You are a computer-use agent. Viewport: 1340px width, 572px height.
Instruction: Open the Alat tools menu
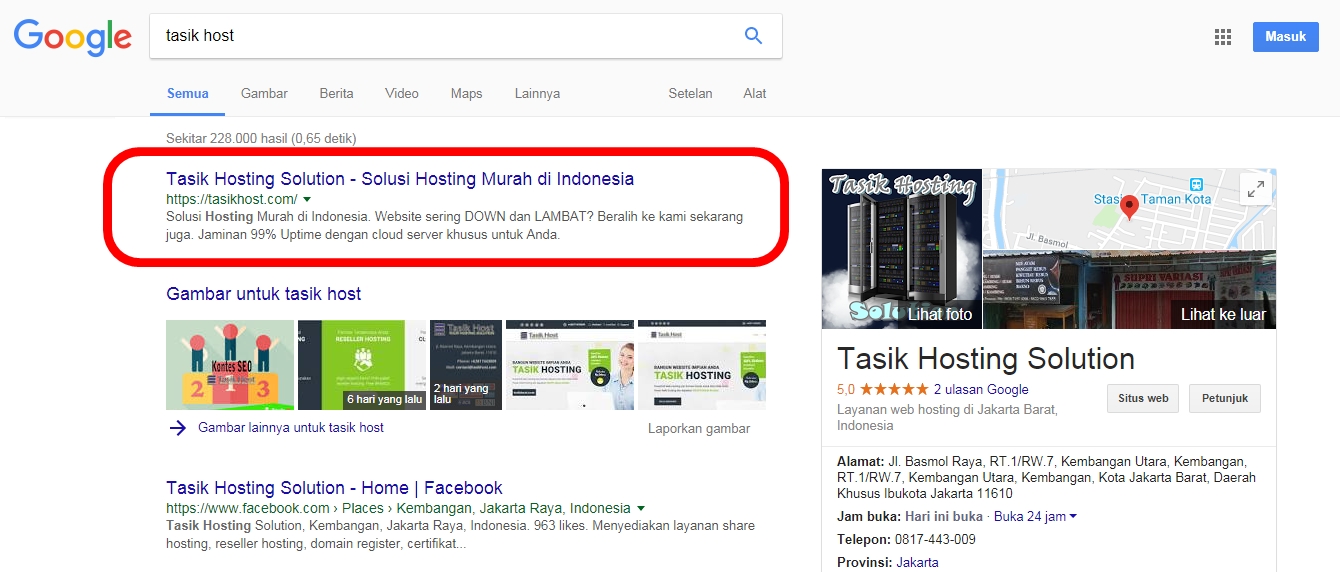click(x=755, y=93)
